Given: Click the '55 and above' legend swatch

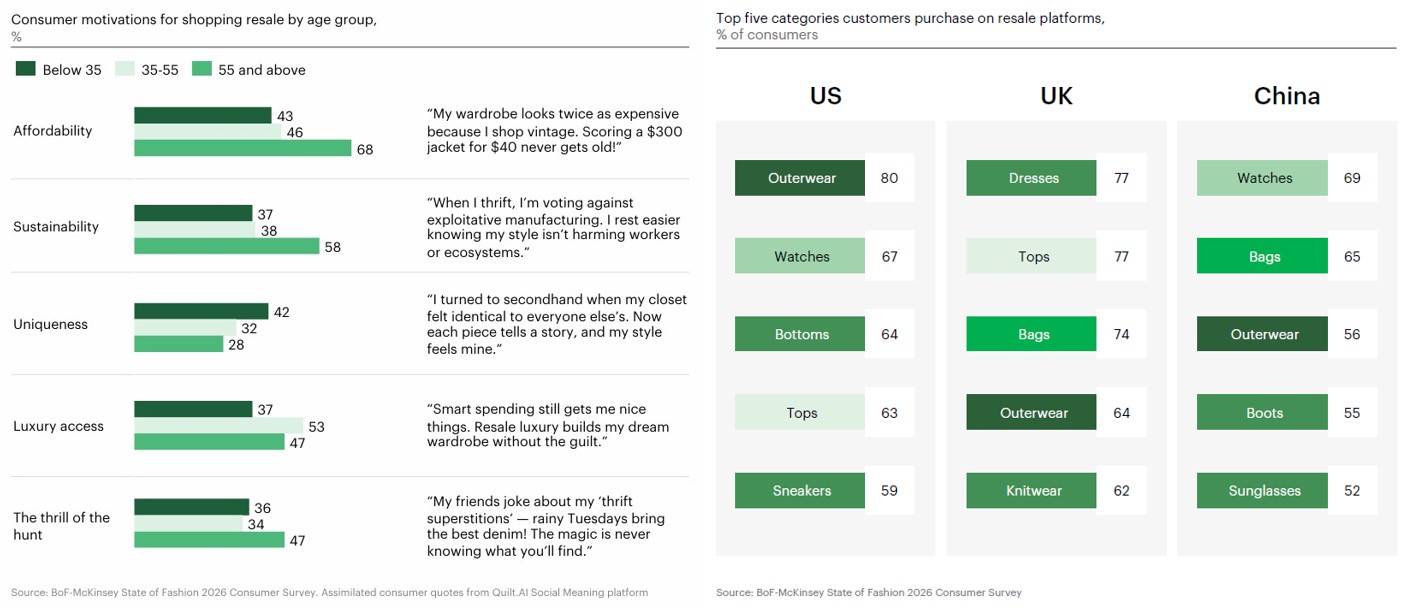Looking at the screenshot, I should coord(202,69).
